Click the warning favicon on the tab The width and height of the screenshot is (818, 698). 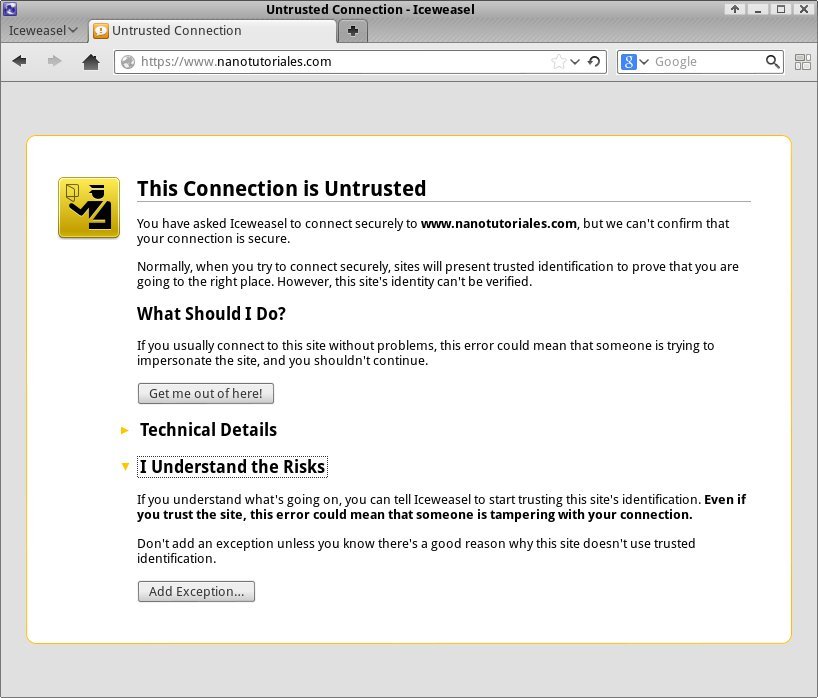point(100,31)
